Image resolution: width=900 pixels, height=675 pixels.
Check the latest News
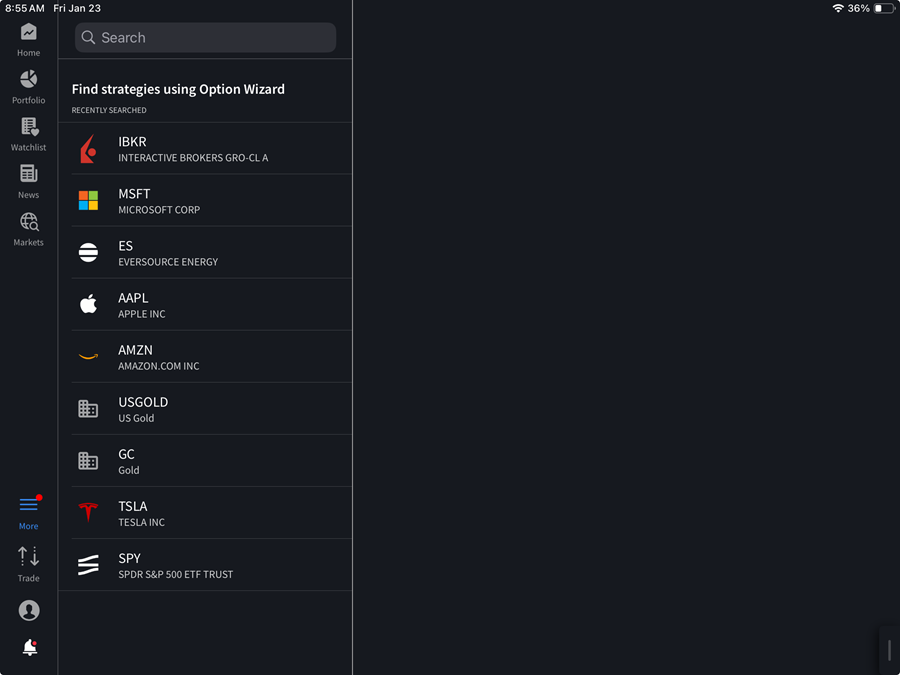[28, 180]
